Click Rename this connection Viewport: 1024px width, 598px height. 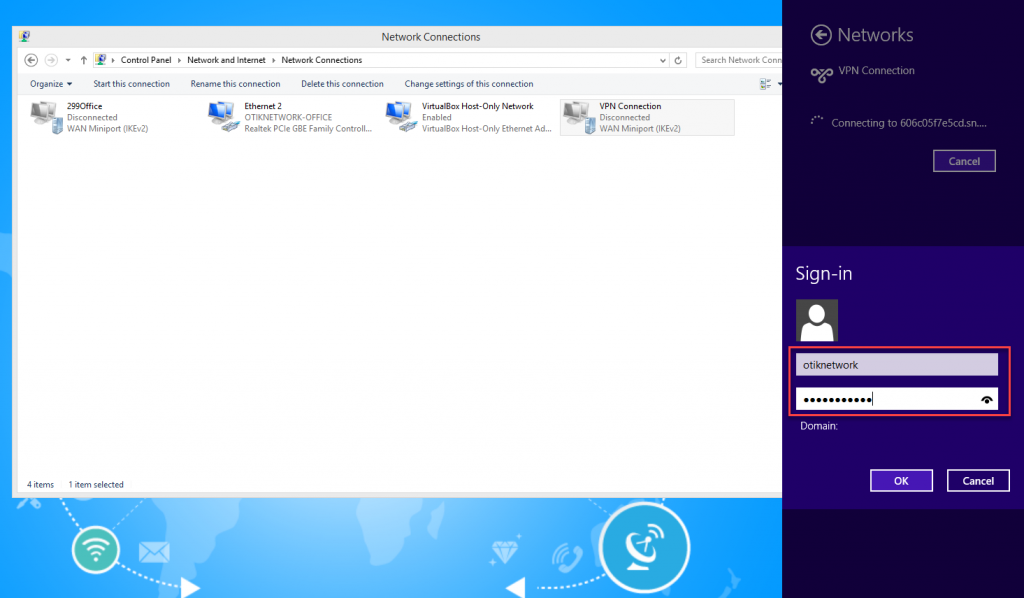pyautogui.click(x=235, y=84)
